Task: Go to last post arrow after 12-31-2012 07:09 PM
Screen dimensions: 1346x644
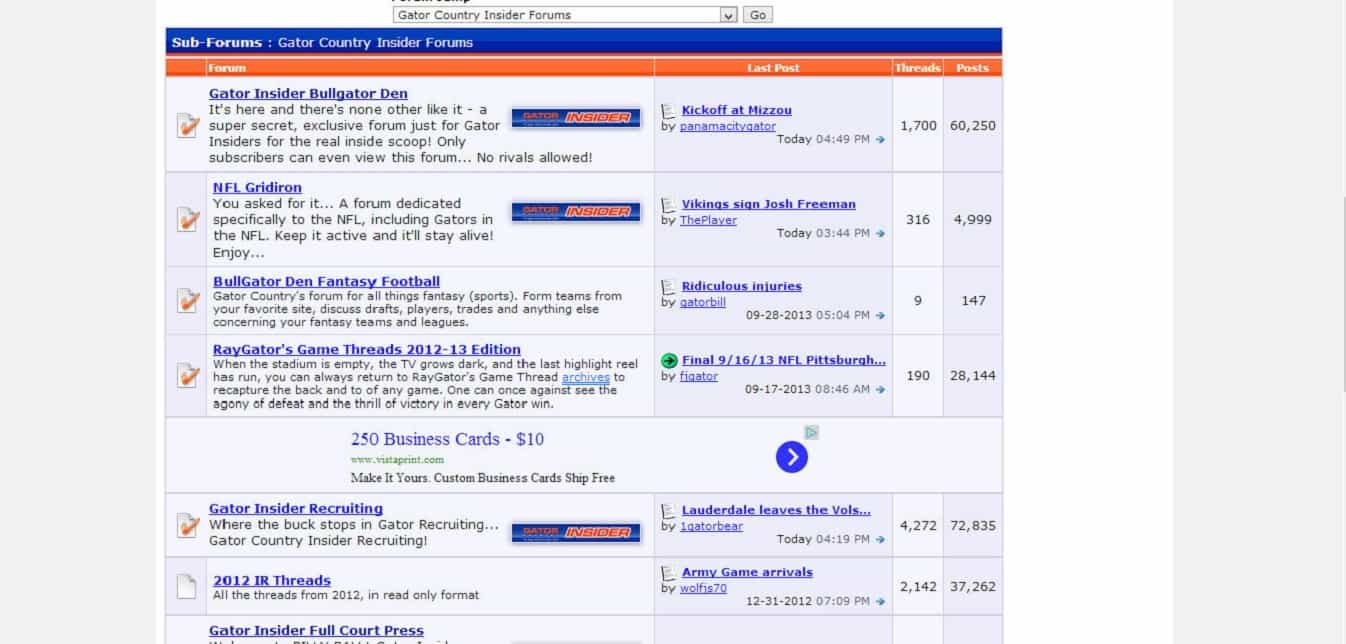Action: pos(880,602)
